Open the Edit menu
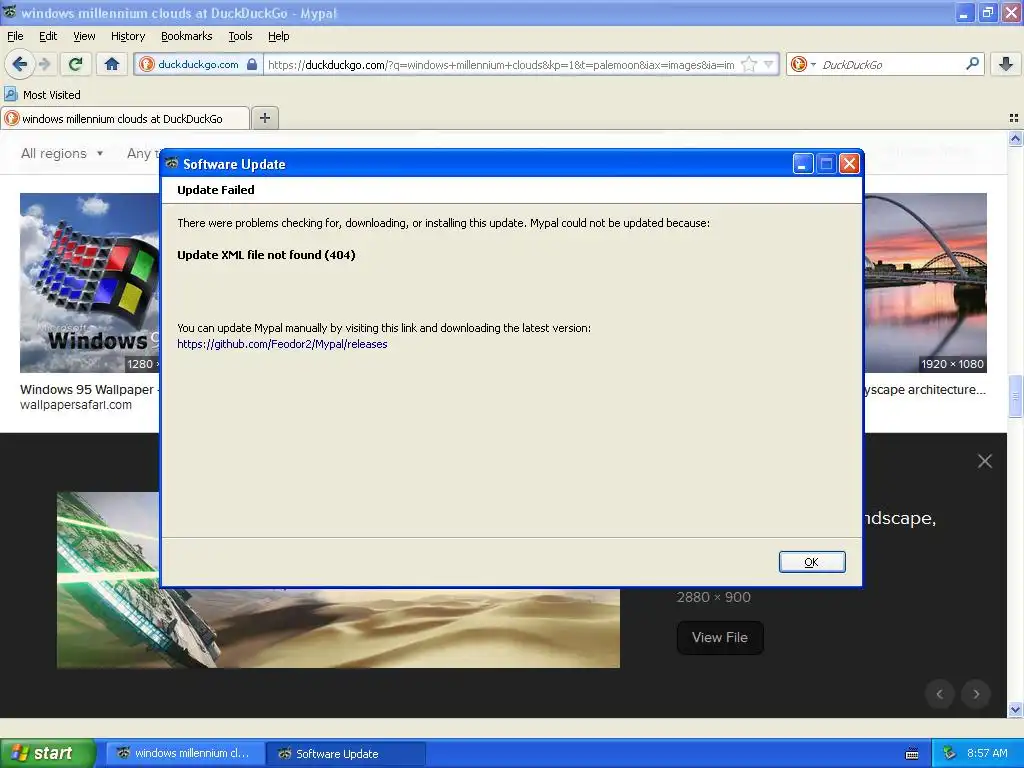Image resolution: width=1024 pixels, height=768 pixels. [48, 37]
